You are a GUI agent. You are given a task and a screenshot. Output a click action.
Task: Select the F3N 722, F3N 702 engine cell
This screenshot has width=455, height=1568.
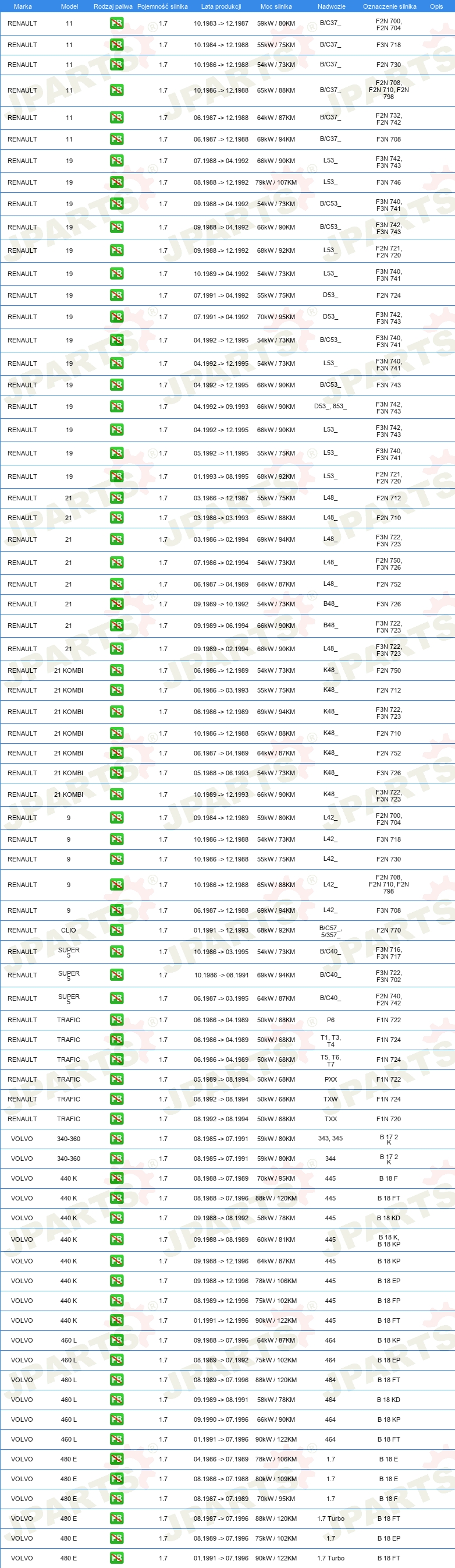(388, 976)
